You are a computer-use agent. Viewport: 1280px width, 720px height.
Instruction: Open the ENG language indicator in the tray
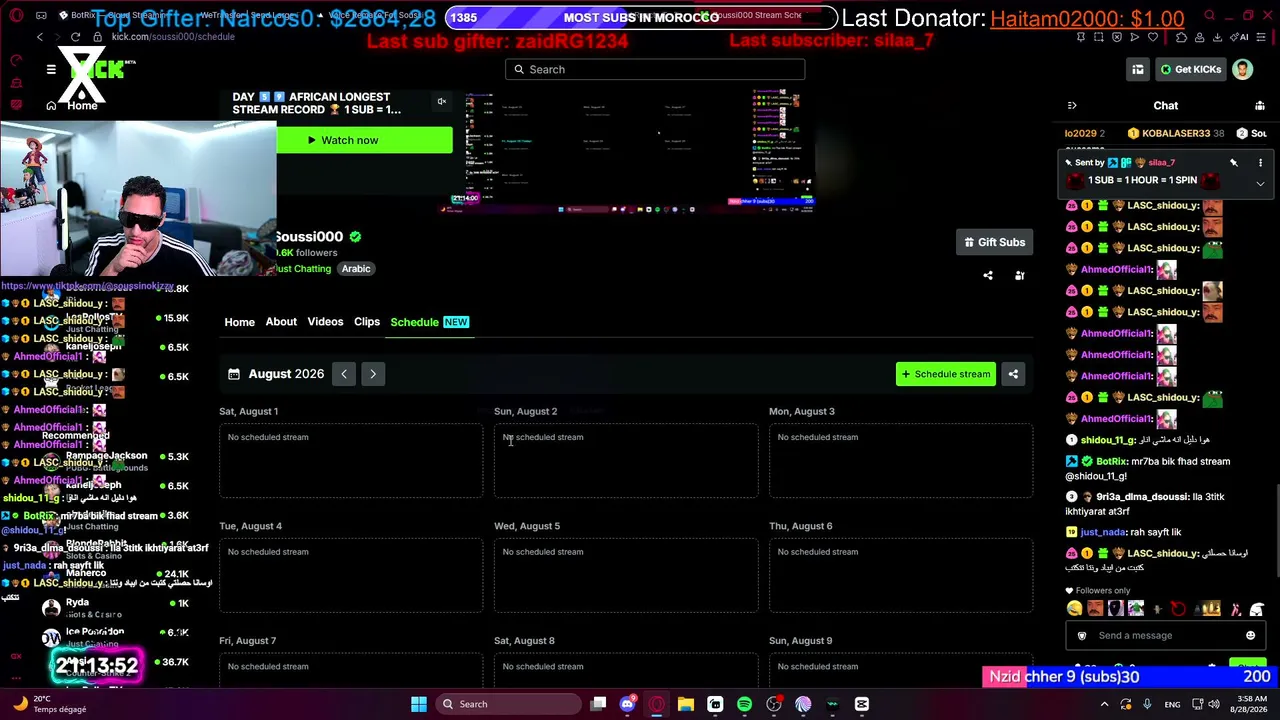click(1172, 704)
